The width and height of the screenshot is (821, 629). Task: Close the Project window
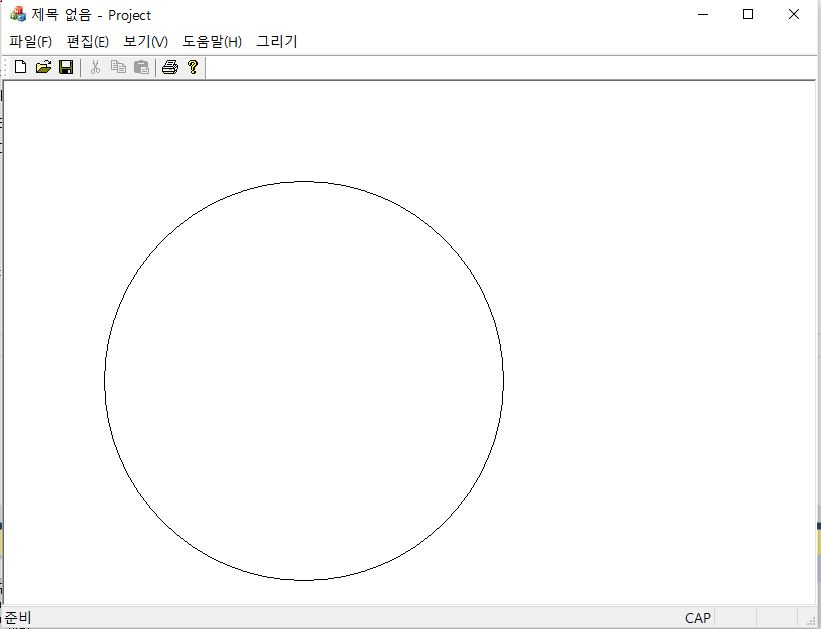(794, 15)
